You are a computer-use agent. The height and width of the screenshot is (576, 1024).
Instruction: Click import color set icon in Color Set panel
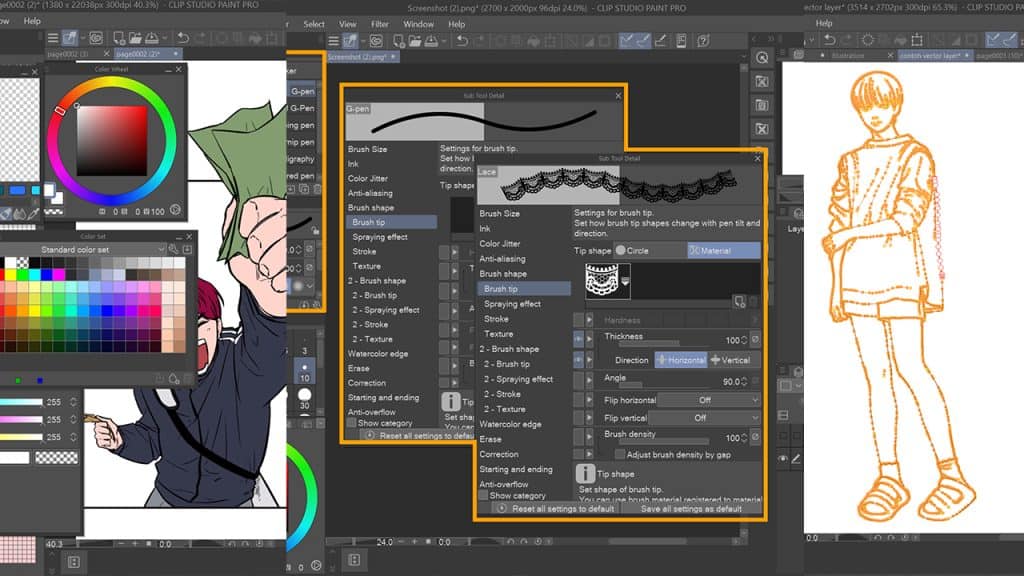point(187,249)
